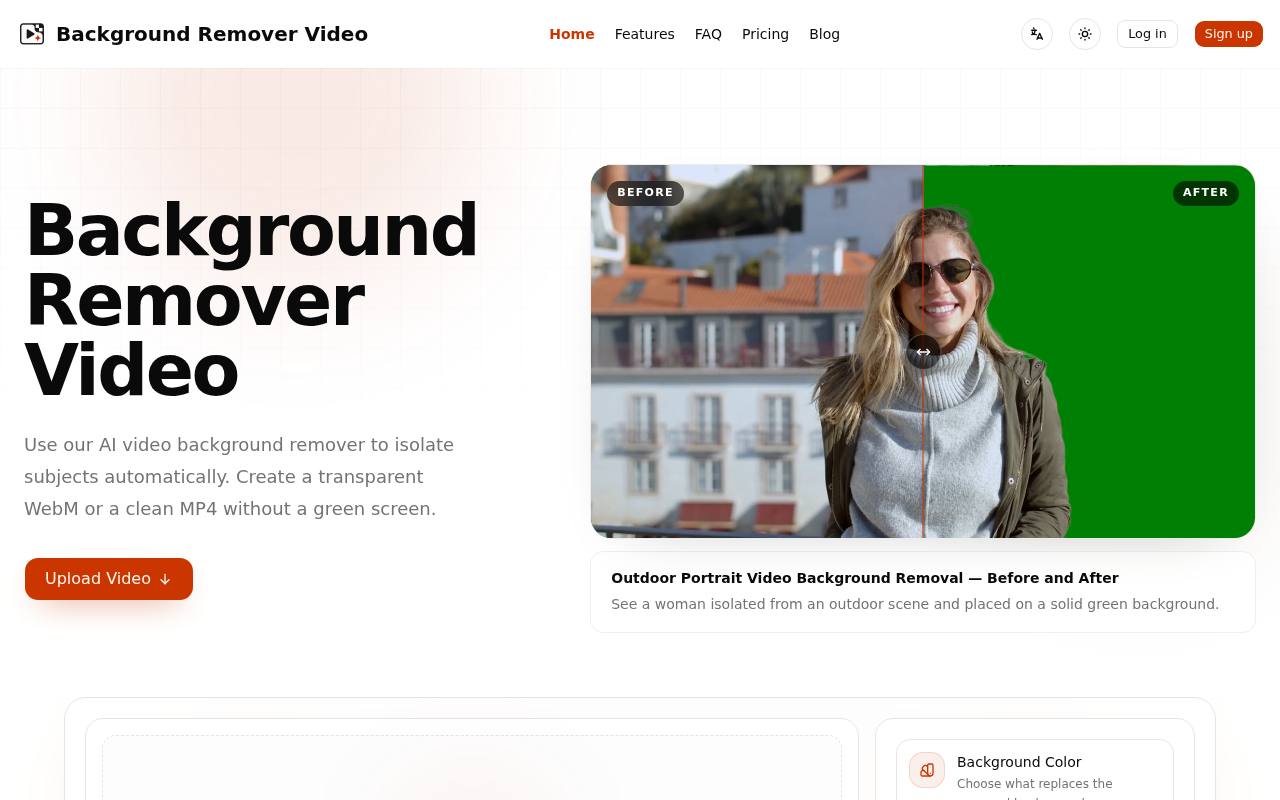The width and height of the screenshot is (1280, 800).
Task: Open the language translation selector icon
Action: click(x=1037, y=34)
